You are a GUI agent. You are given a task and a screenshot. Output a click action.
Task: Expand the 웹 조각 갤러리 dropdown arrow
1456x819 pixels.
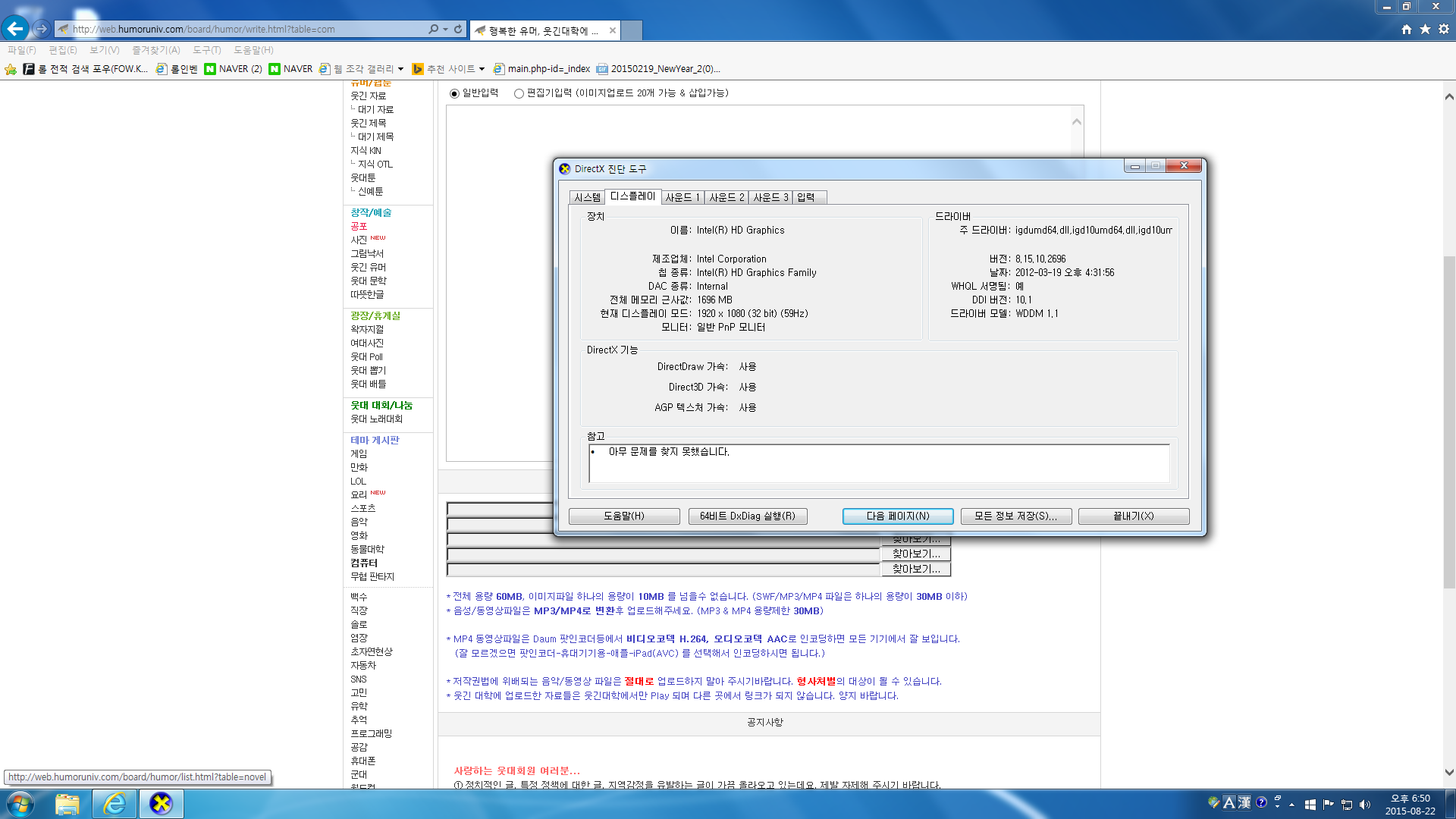tap(400, 69)
